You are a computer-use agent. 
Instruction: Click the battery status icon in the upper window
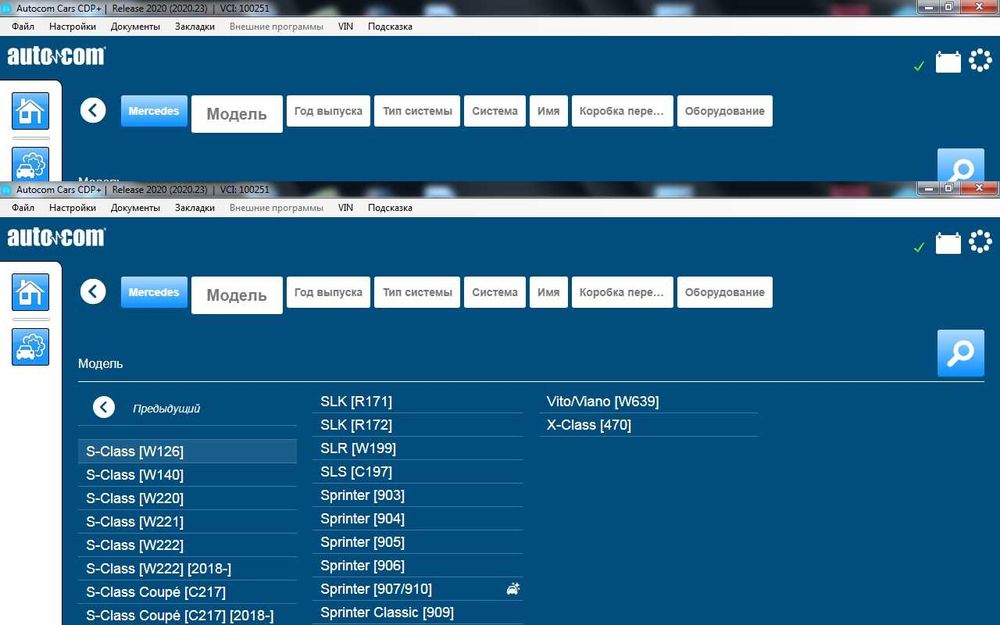coord(948,62)
